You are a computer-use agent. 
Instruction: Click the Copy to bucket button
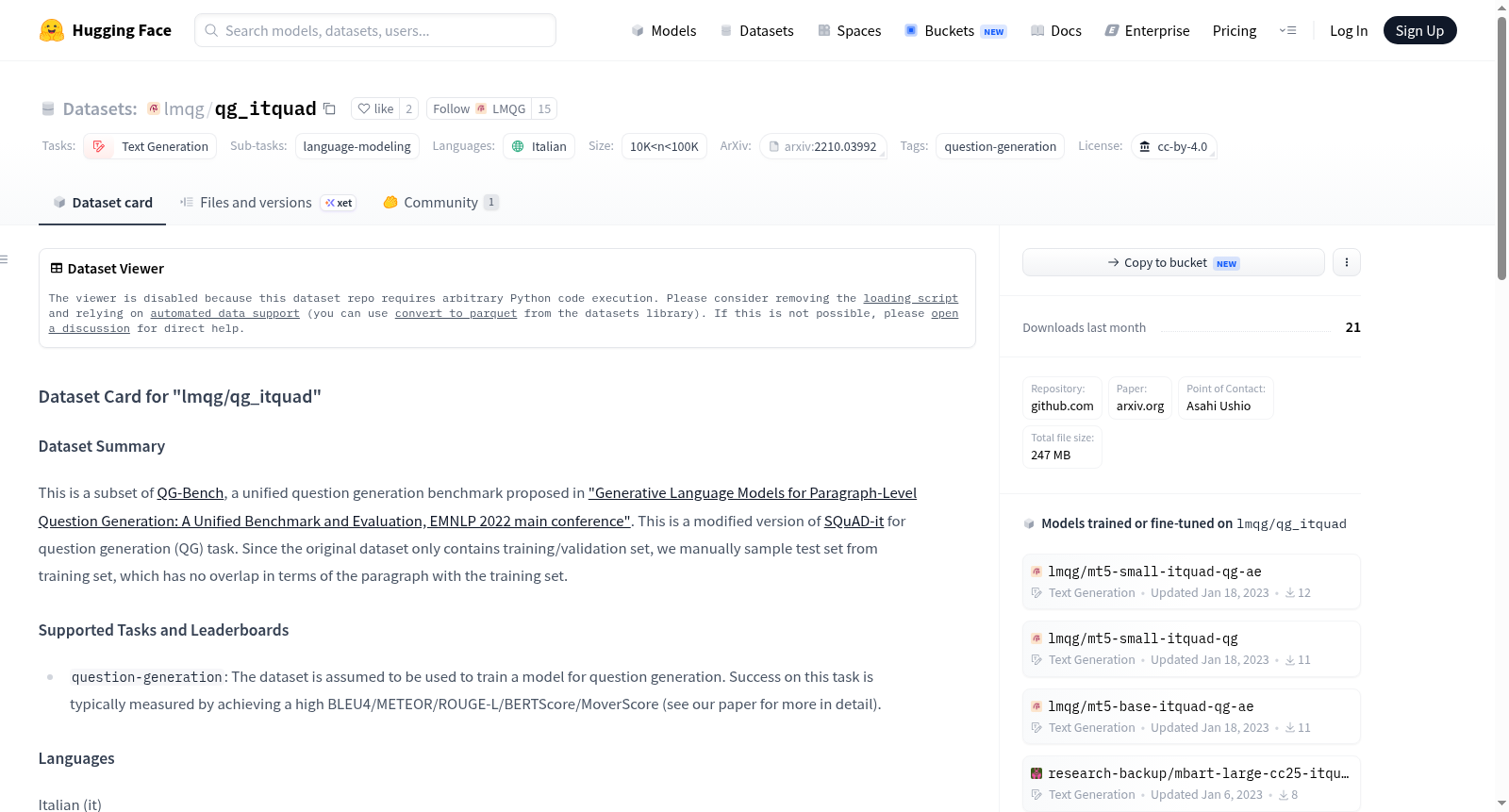coord(1173,262)
